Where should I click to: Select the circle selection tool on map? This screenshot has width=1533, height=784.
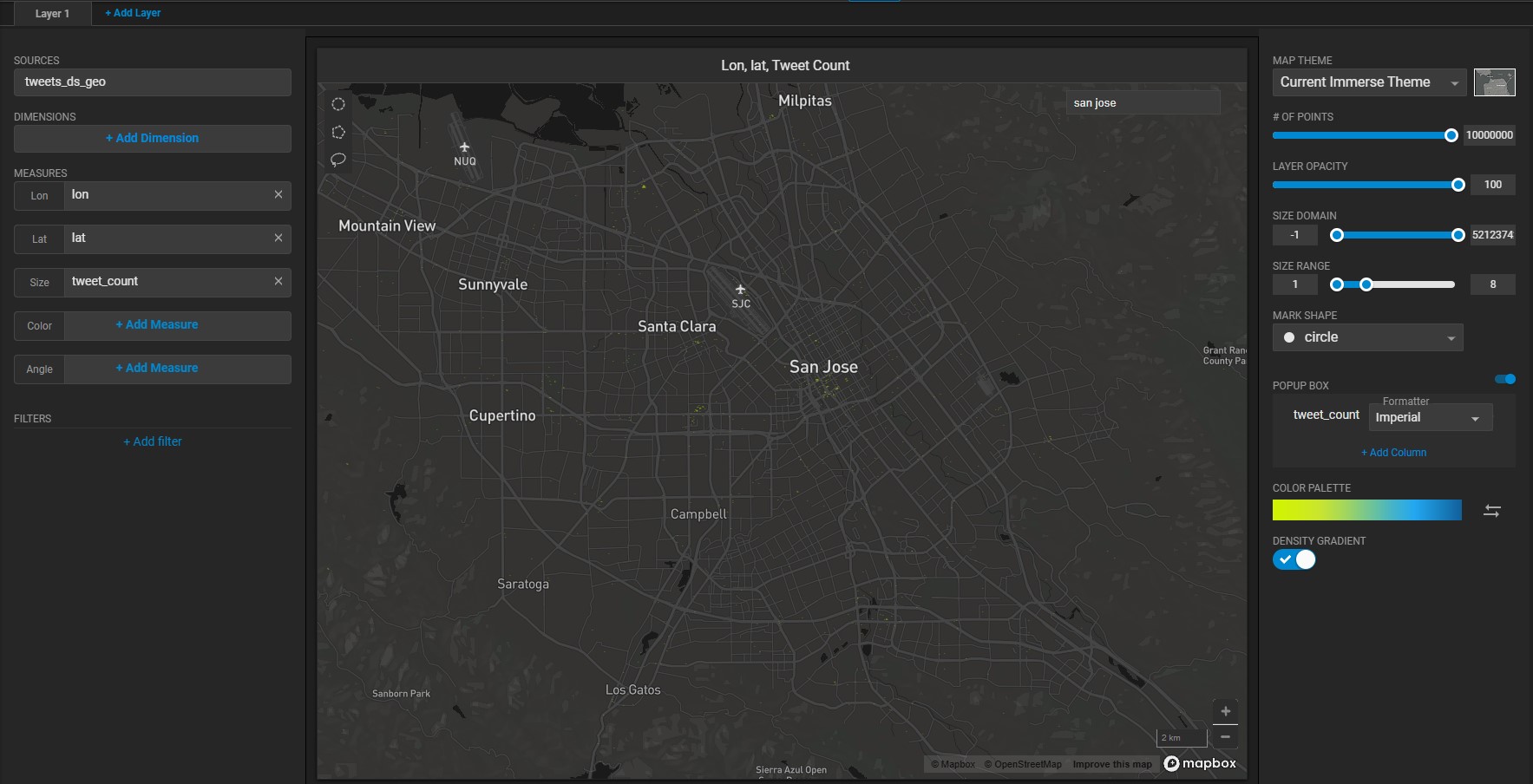338,104
